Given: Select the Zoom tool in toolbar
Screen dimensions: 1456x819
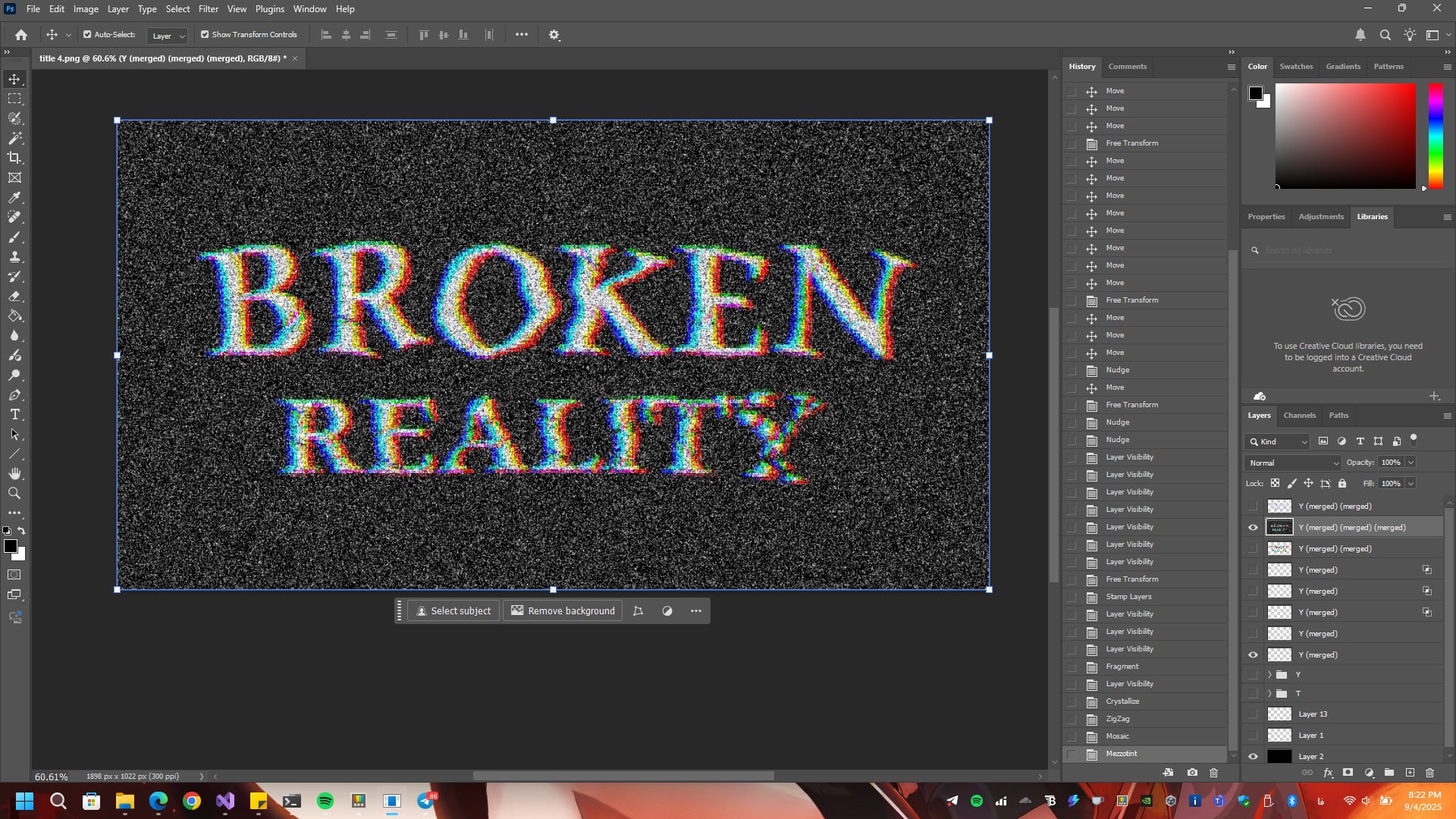Looking at the screenshot, I should tap(14, 494).
